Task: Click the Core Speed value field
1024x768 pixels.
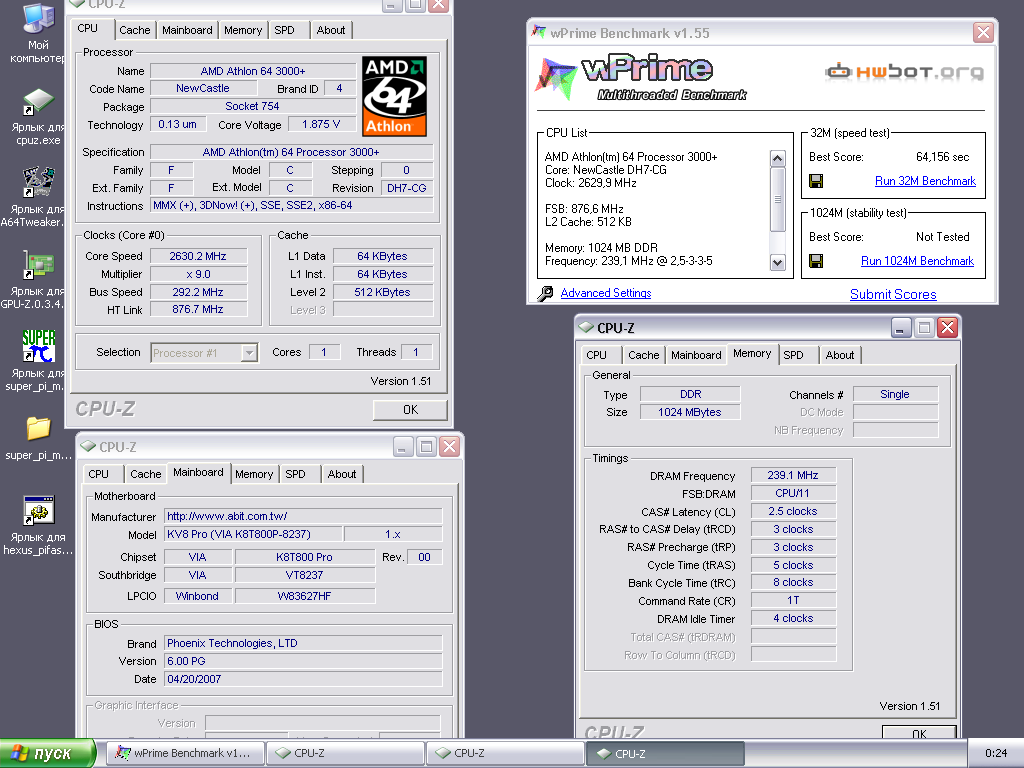Action: coord(198,256)
